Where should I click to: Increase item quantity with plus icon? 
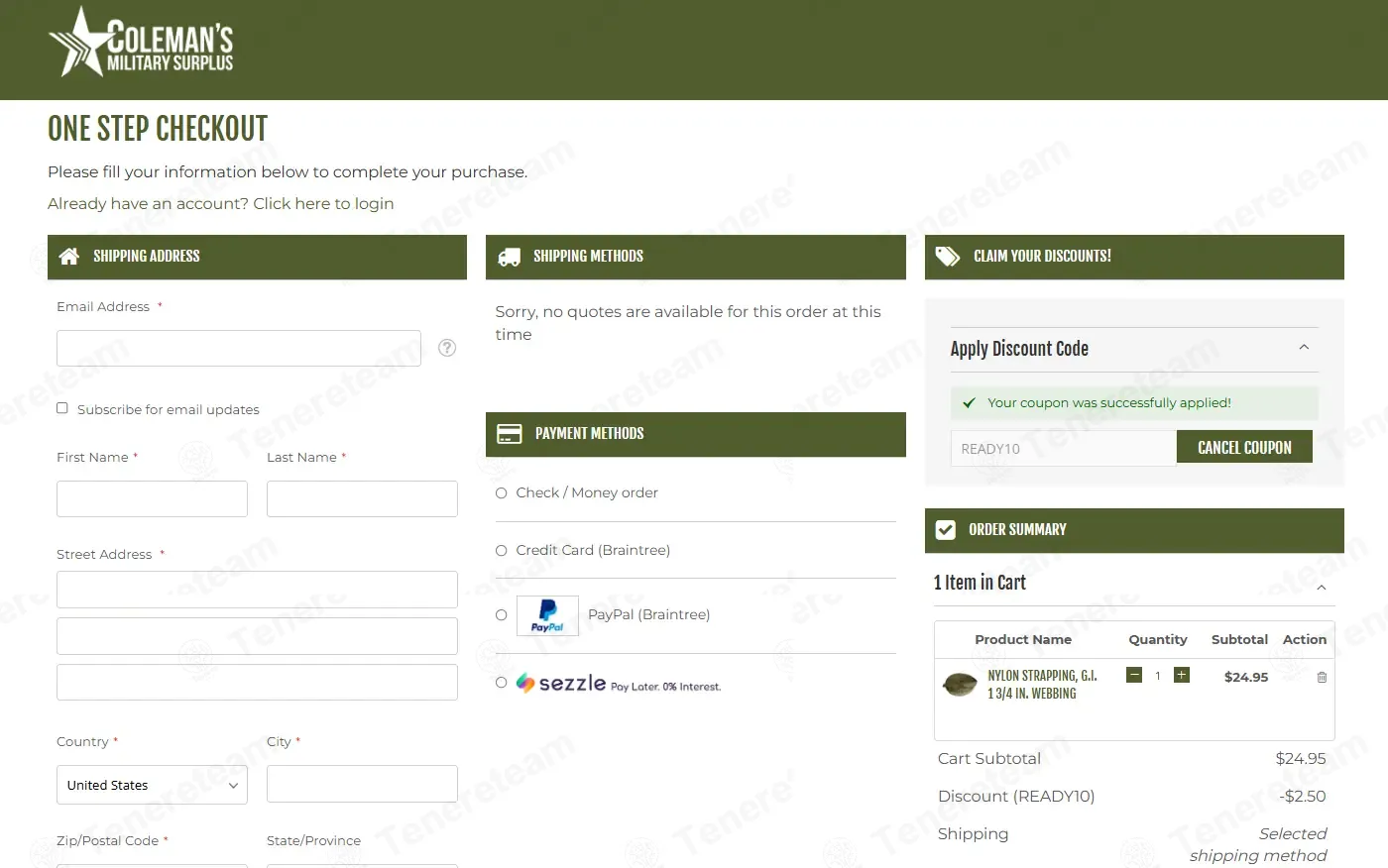point(1181,675)
